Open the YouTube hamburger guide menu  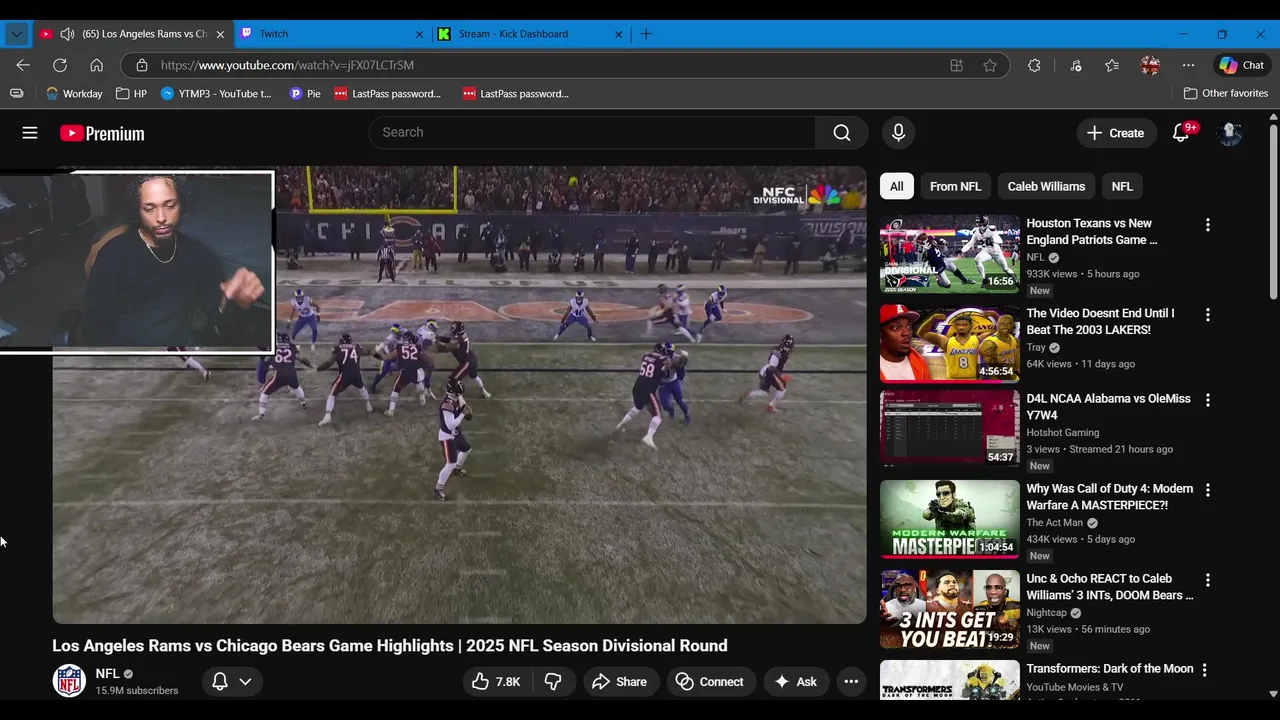(30, 133)
